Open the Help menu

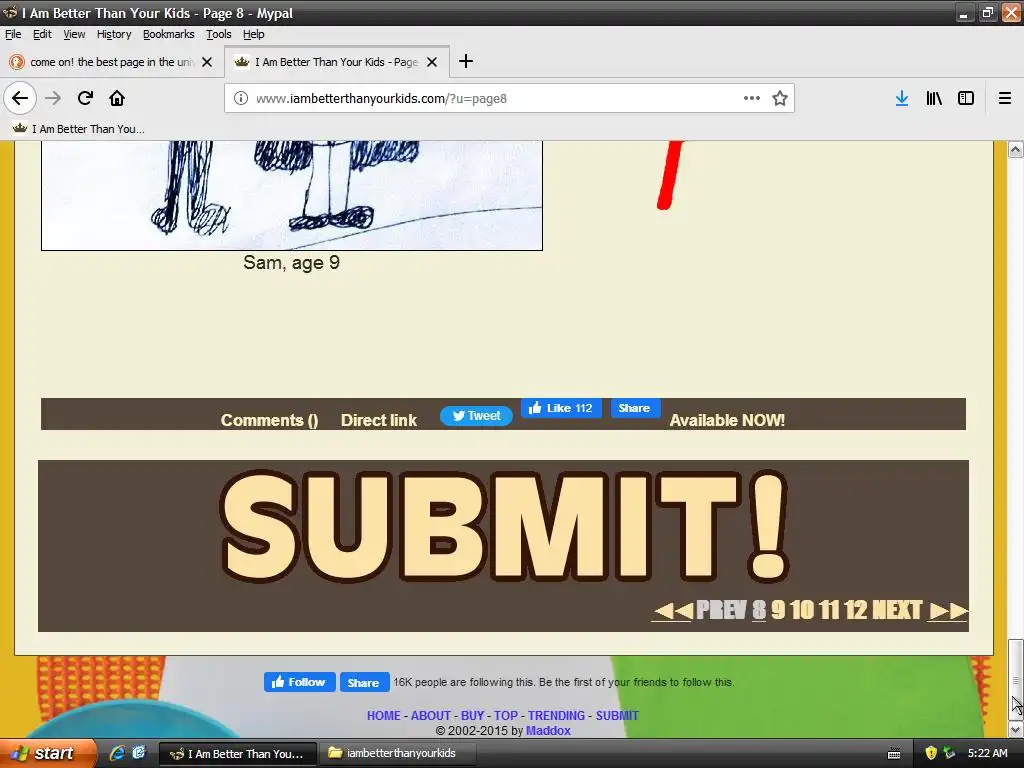[x=253, y=34]
